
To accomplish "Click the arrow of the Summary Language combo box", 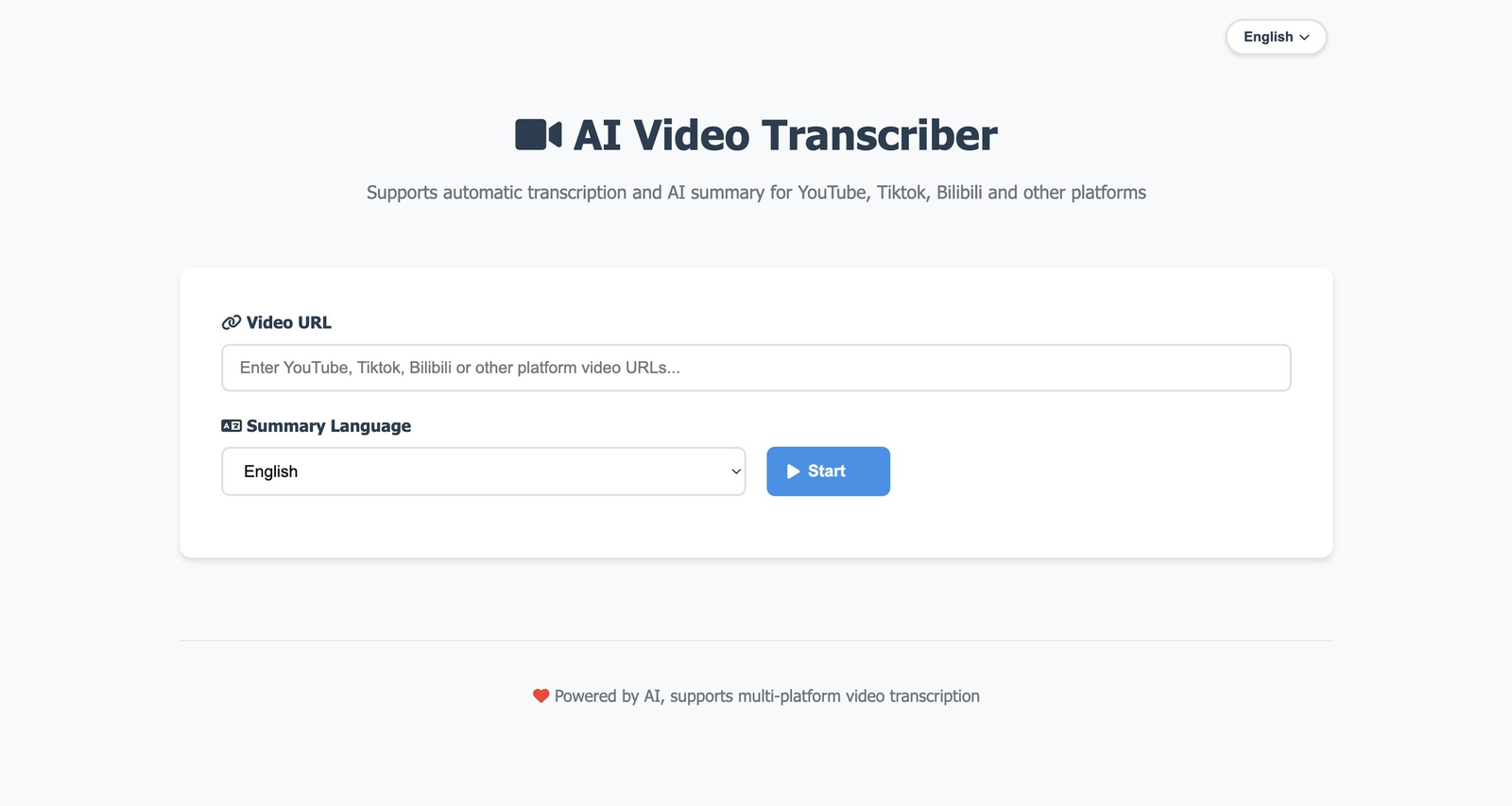I will 736,472.
